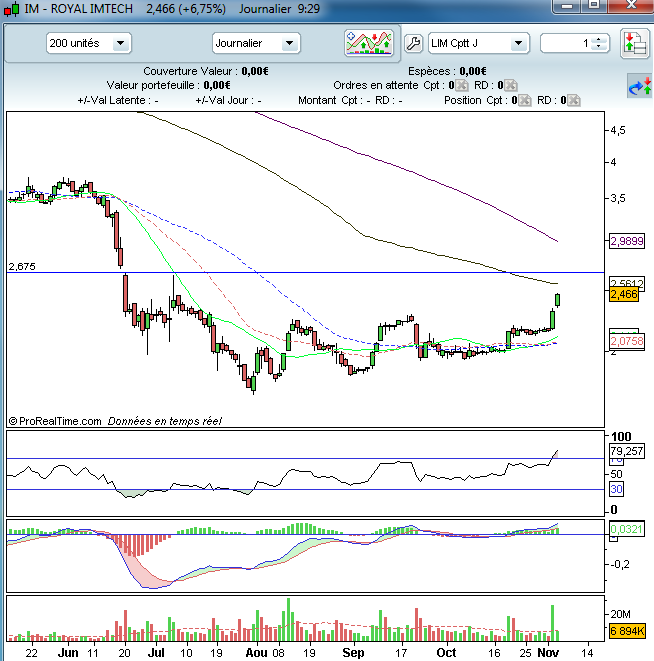Decrease quantity with the stepper down arrow
The height and width of the screenshot is (661, 654).
click(x=598, y=46)
